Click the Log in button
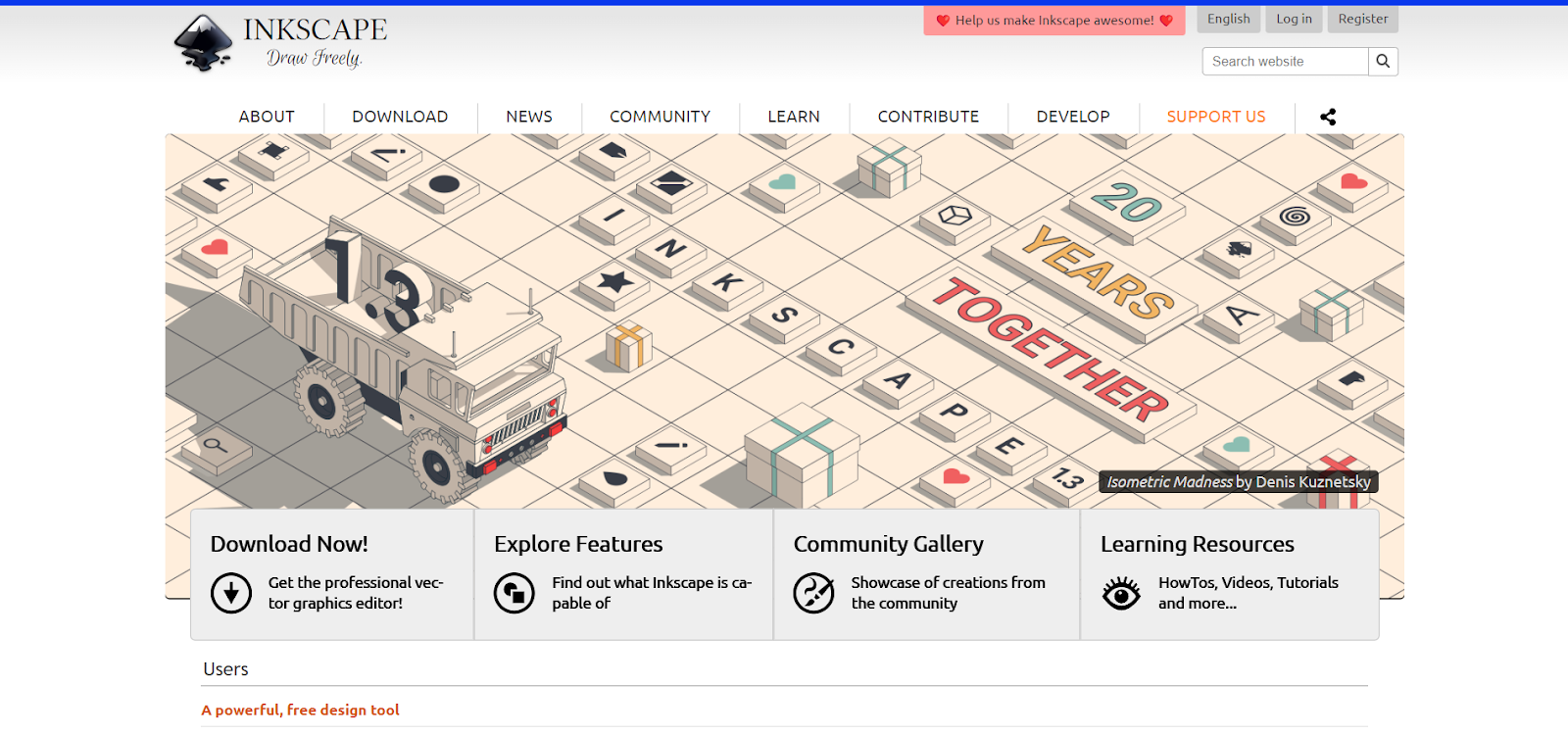Screen dimensions: 1568x735 1294,19
